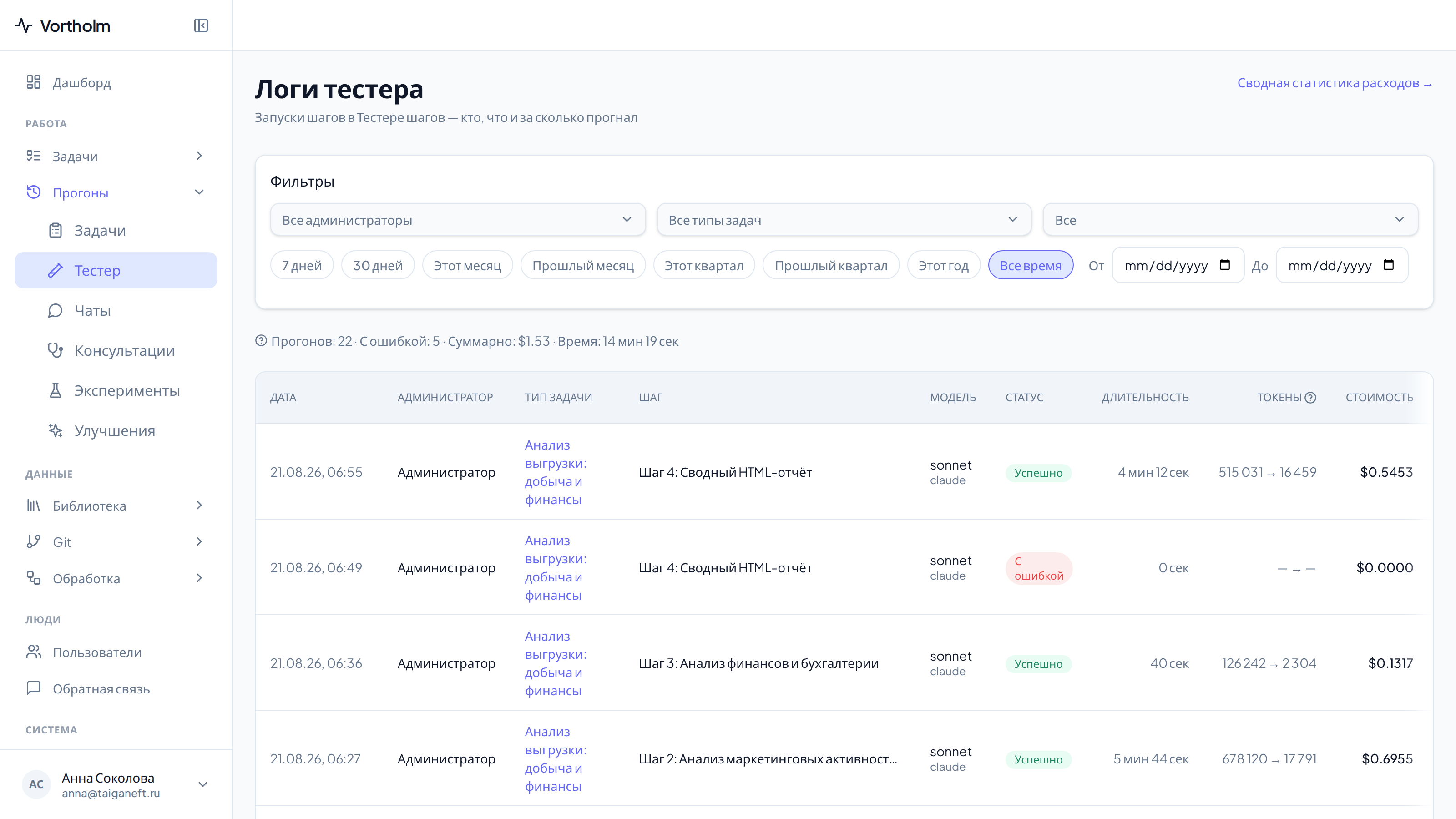Click the Обратная связь message icon
This screenshot has width=1456, height=819.
point(33,688)
